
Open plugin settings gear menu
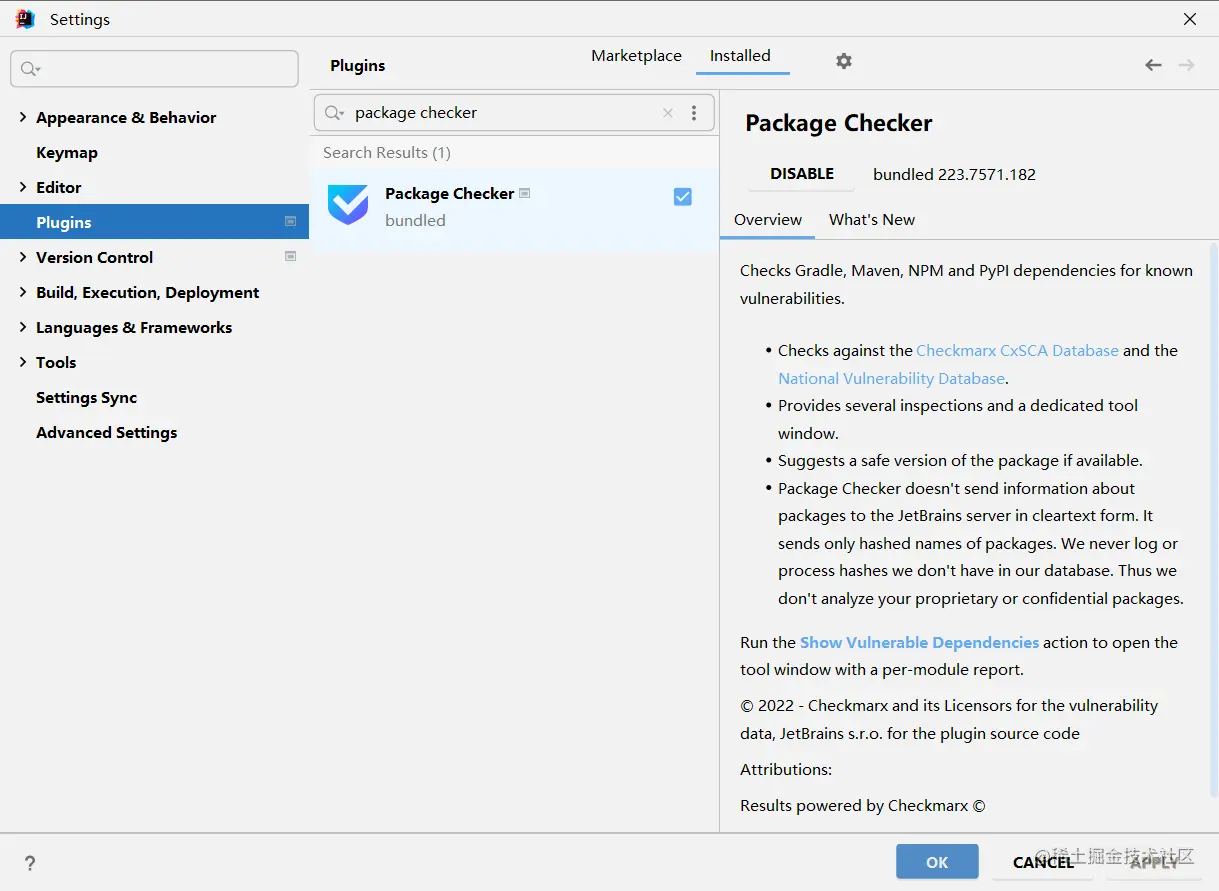pyautogui.click(x=844, y=61)
